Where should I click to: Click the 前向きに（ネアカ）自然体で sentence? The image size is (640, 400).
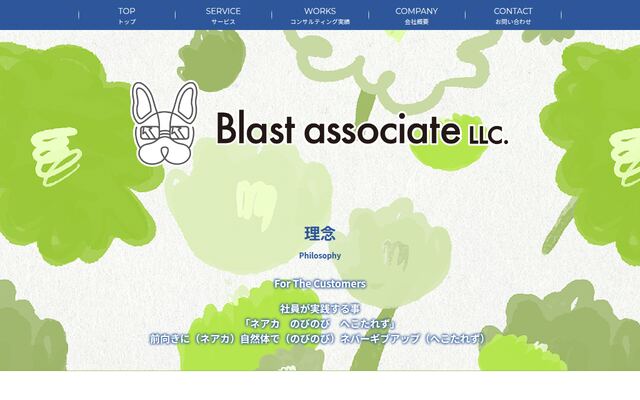tap(318, 339)
